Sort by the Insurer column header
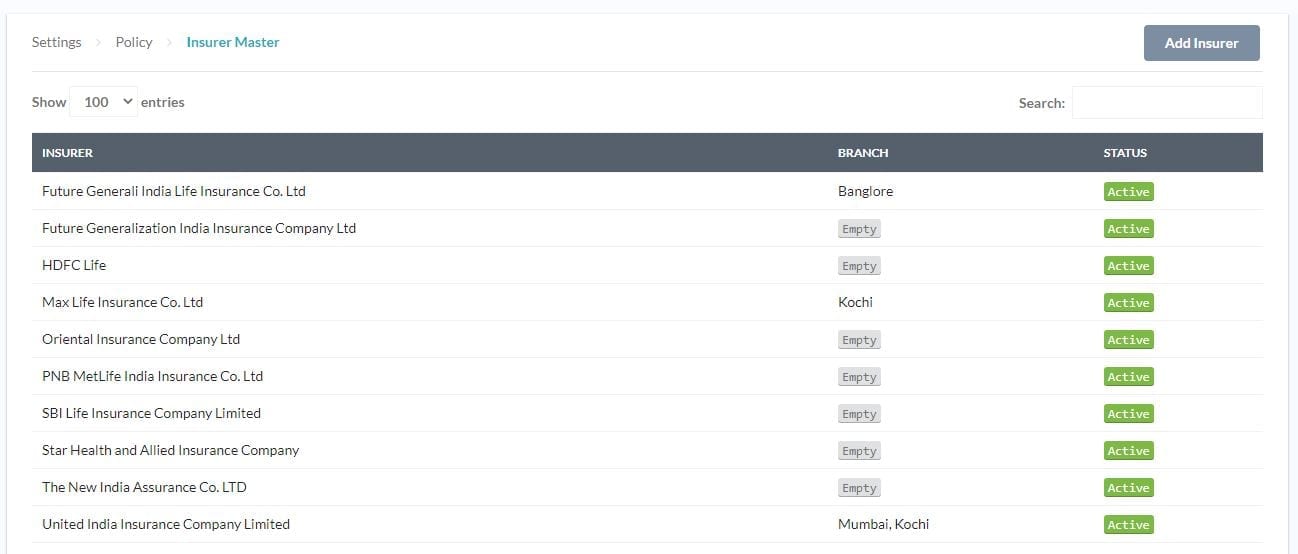The height and width of the screenshot is (554, 1298). tap(68, 153)
